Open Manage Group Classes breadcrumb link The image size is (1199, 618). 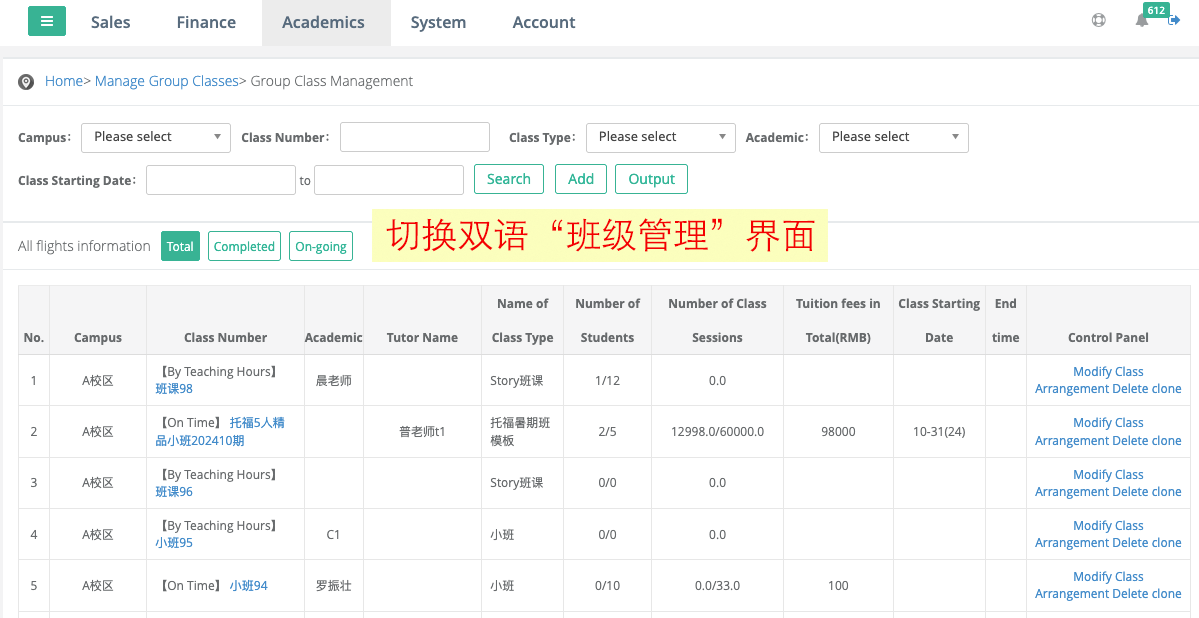pyautogui.click(x=166, y=81)
